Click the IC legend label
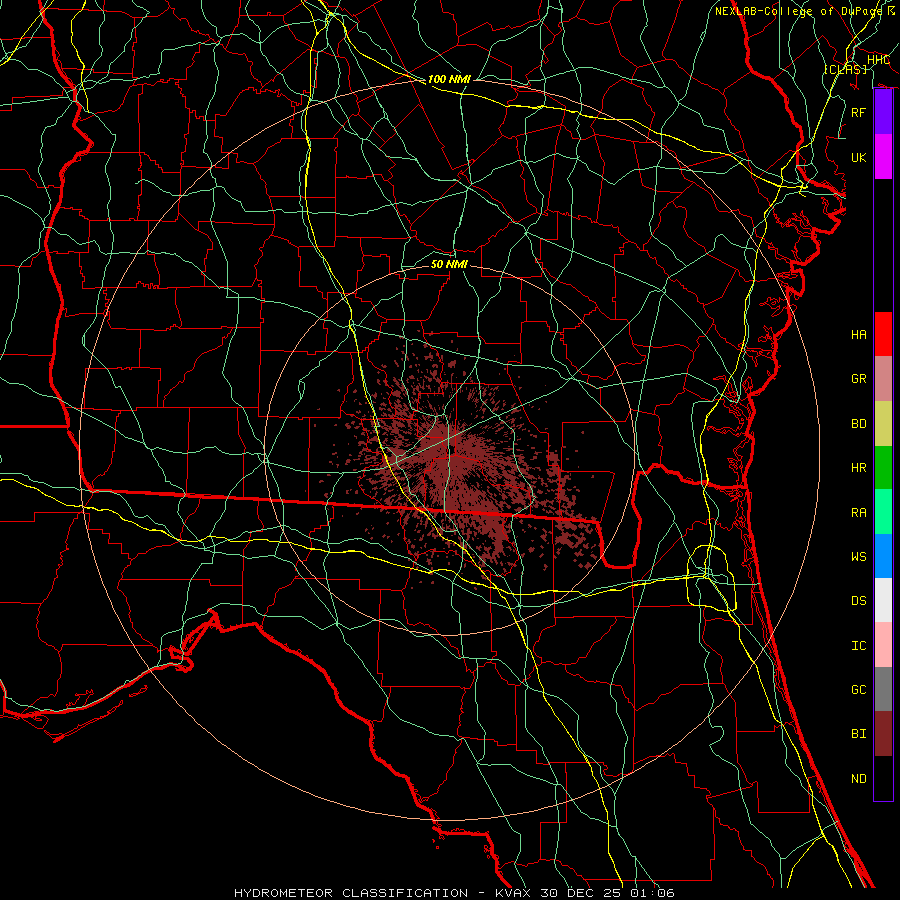 pyautogui.click(x=858, y=646)
